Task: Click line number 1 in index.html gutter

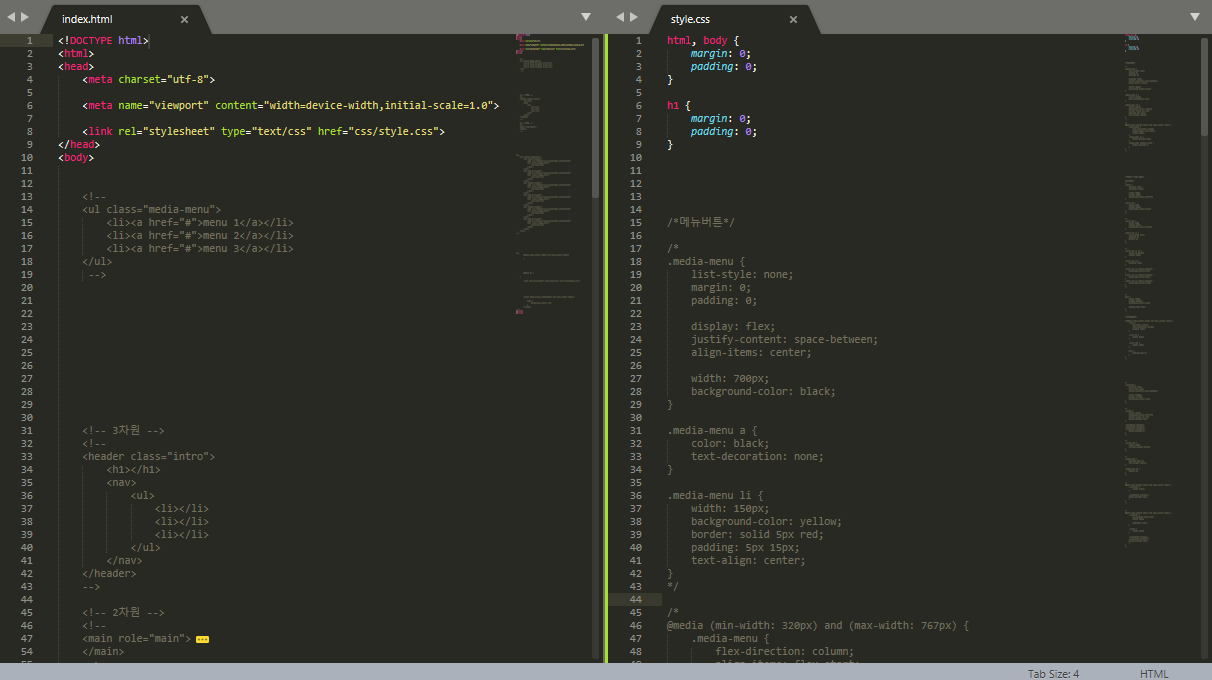Action: pos(30,41)
